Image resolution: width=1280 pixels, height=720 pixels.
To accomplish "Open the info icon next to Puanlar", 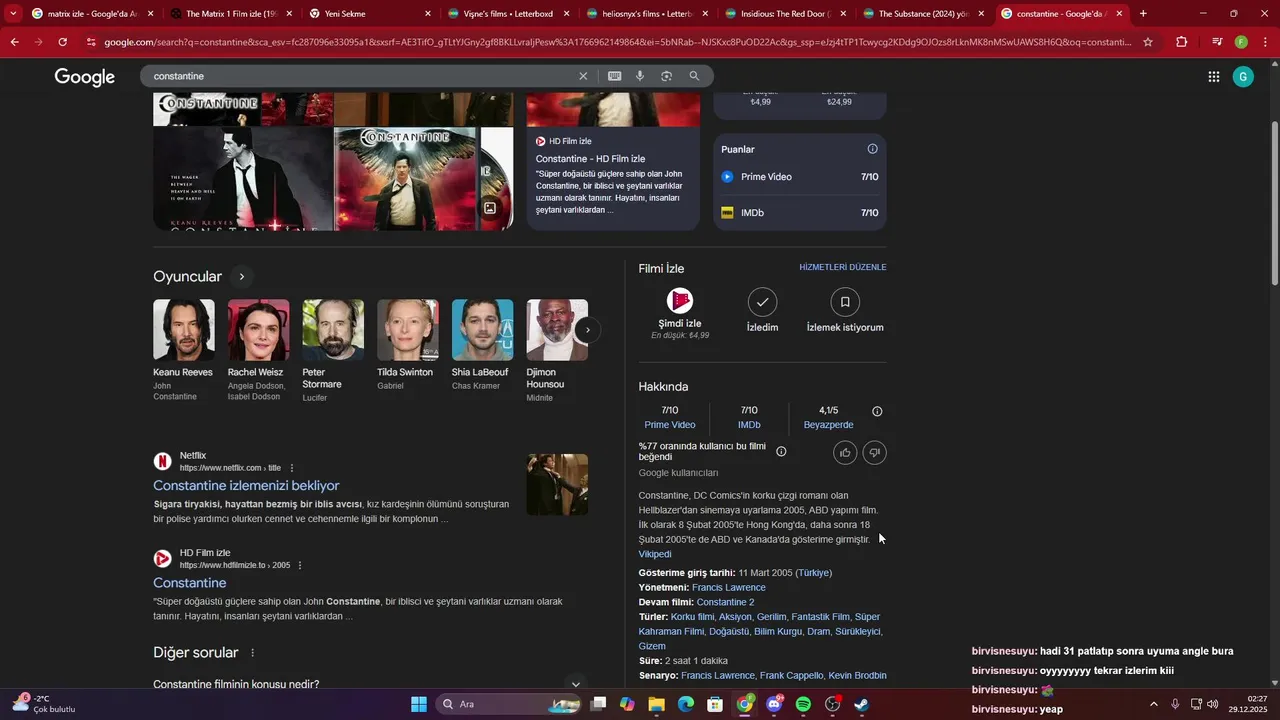I will click(x=872, y=149).
